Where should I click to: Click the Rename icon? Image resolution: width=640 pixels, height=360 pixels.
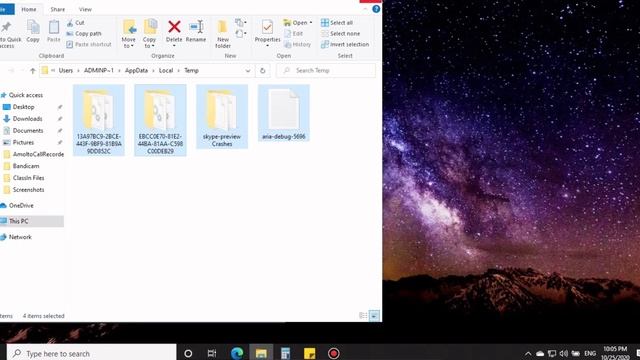coord(196,27)
